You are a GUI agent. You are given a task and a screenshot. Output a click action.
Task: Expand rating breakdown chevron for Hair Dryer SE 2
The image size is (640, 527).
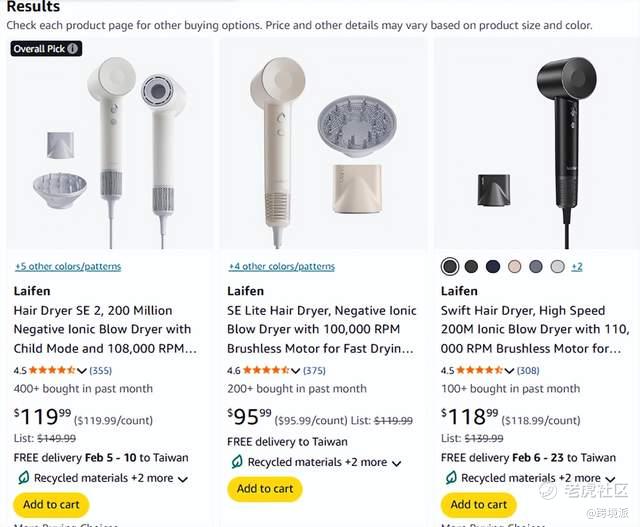[x=83, y=371]
